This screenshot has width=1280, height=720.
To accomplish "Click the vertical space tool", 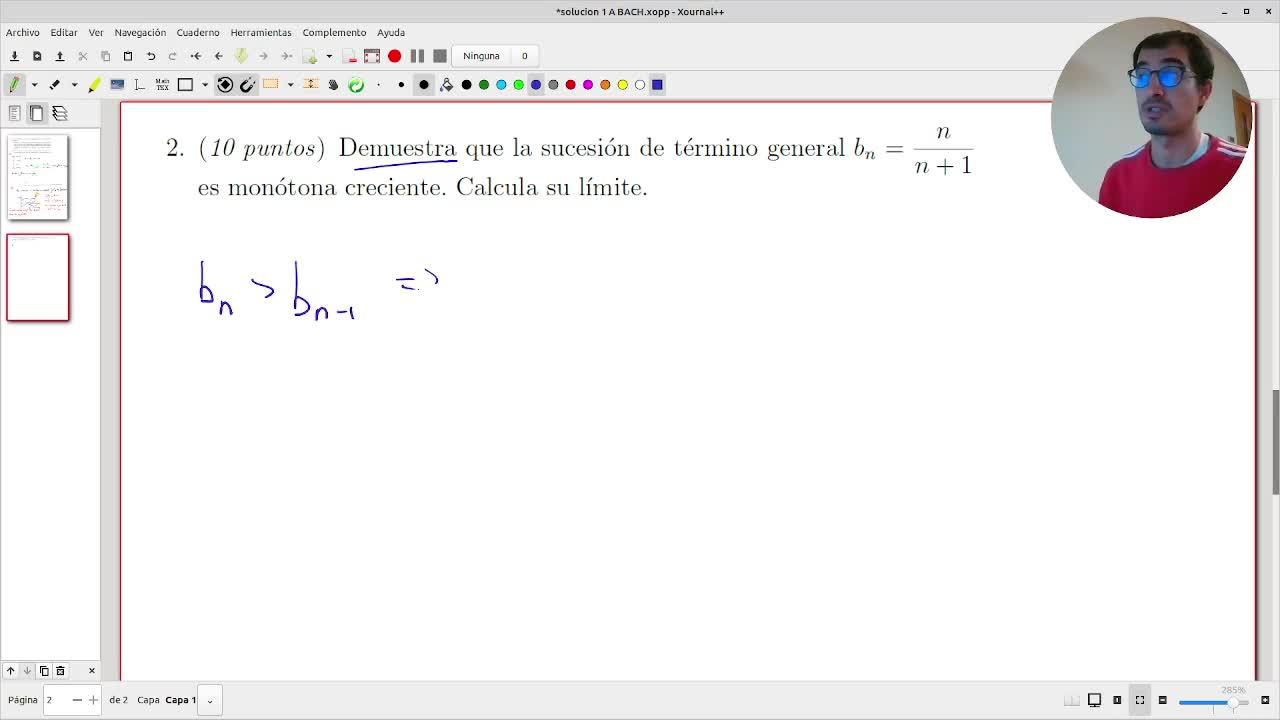I will click(x=310, y=85).
